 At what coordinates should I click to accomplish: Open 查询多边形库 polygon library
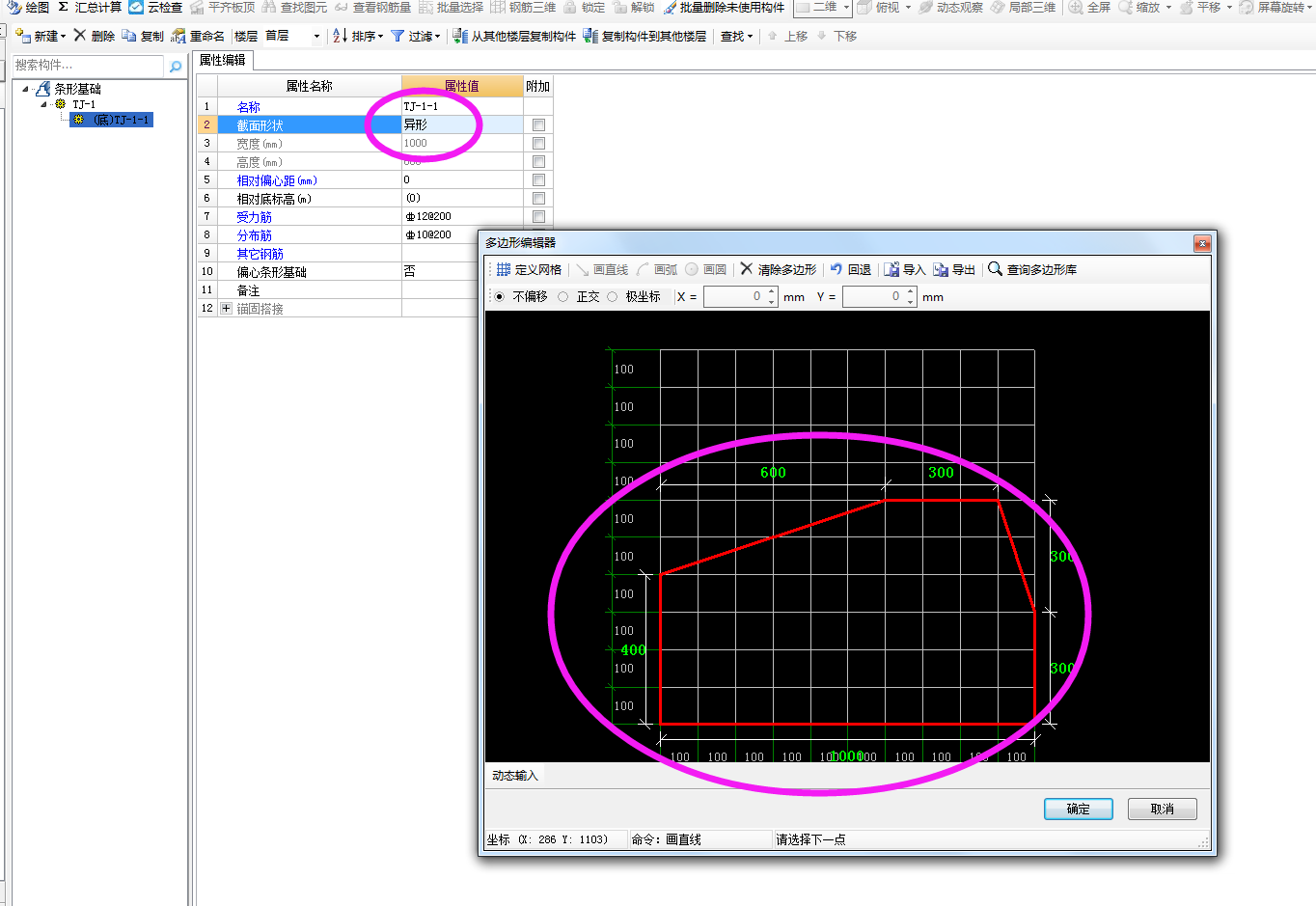(1031, 269)
